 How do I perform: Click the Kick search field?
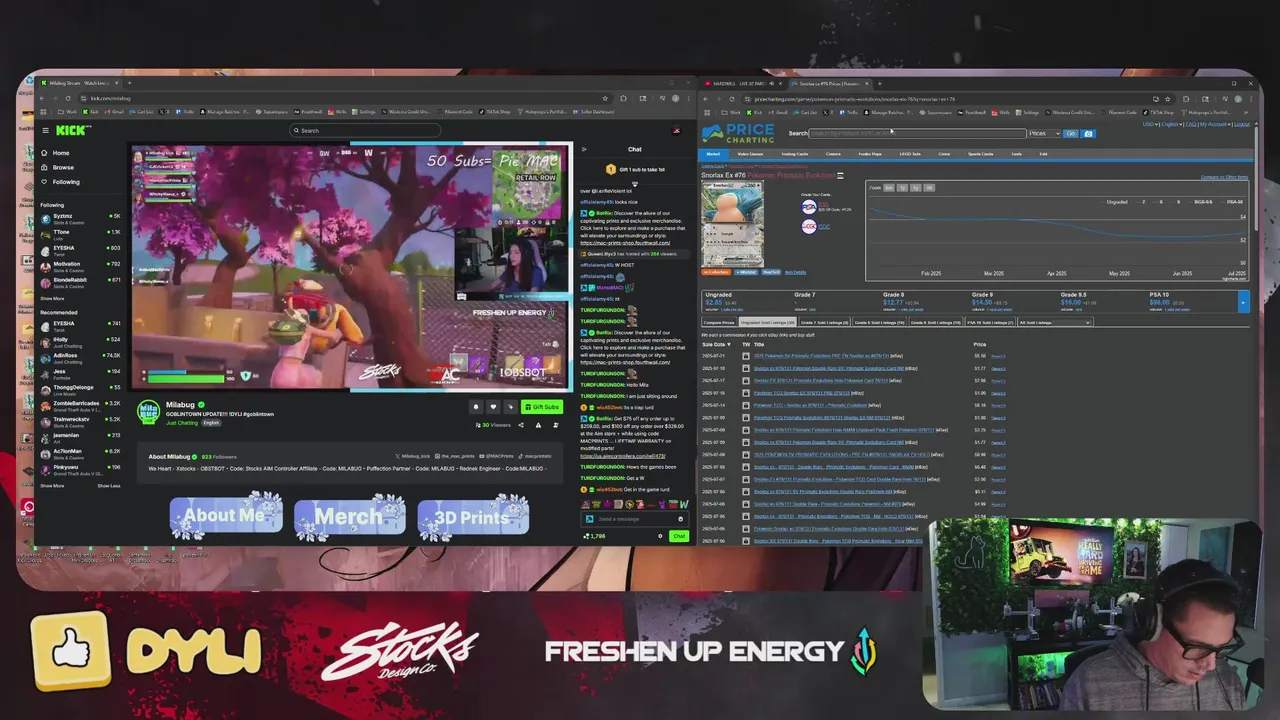point(365,130)
